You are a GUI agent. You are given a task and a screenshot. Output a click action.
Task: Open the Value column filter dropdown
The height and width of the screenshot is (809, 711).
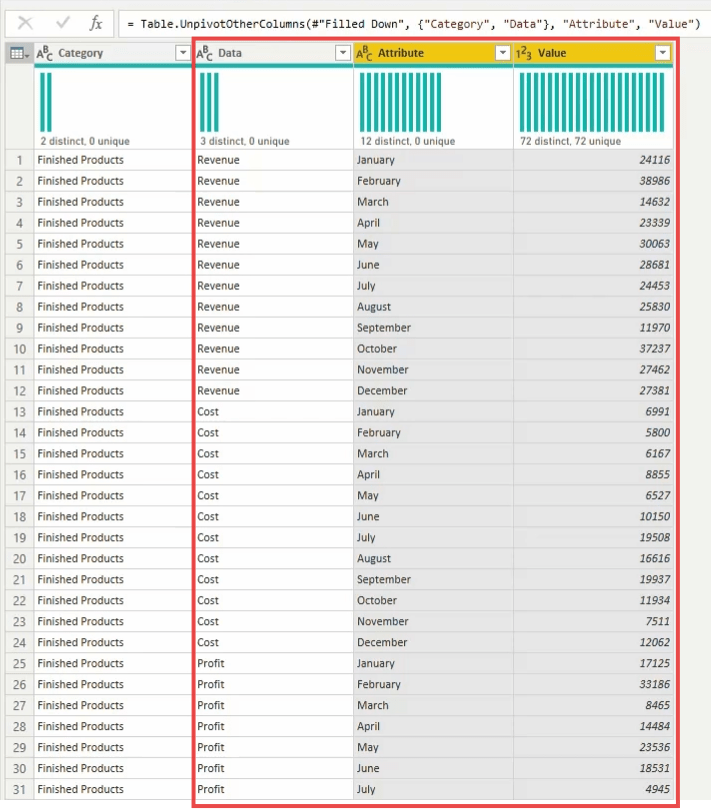pos(662,53)
